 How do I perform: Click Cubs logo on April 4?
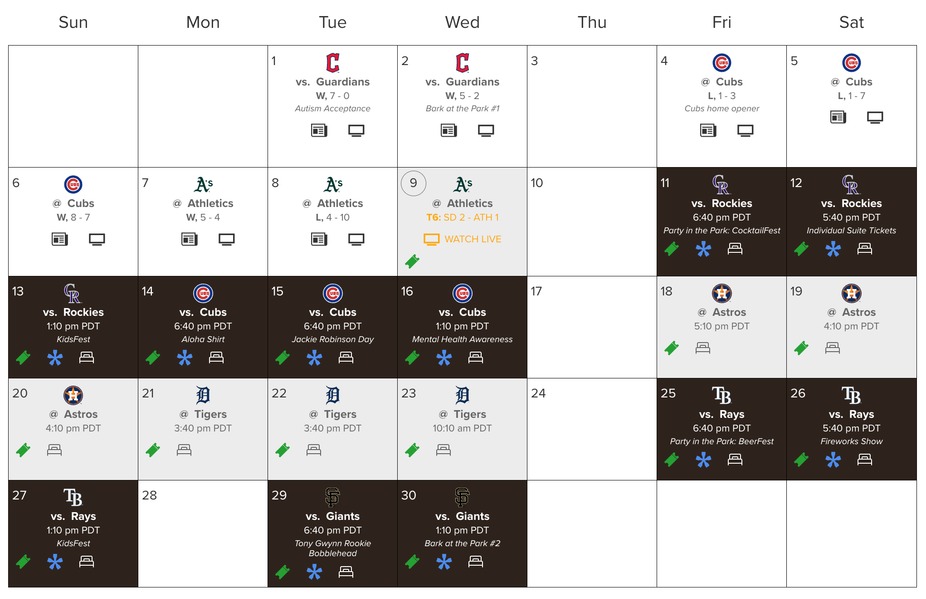(x=722, y=63)
